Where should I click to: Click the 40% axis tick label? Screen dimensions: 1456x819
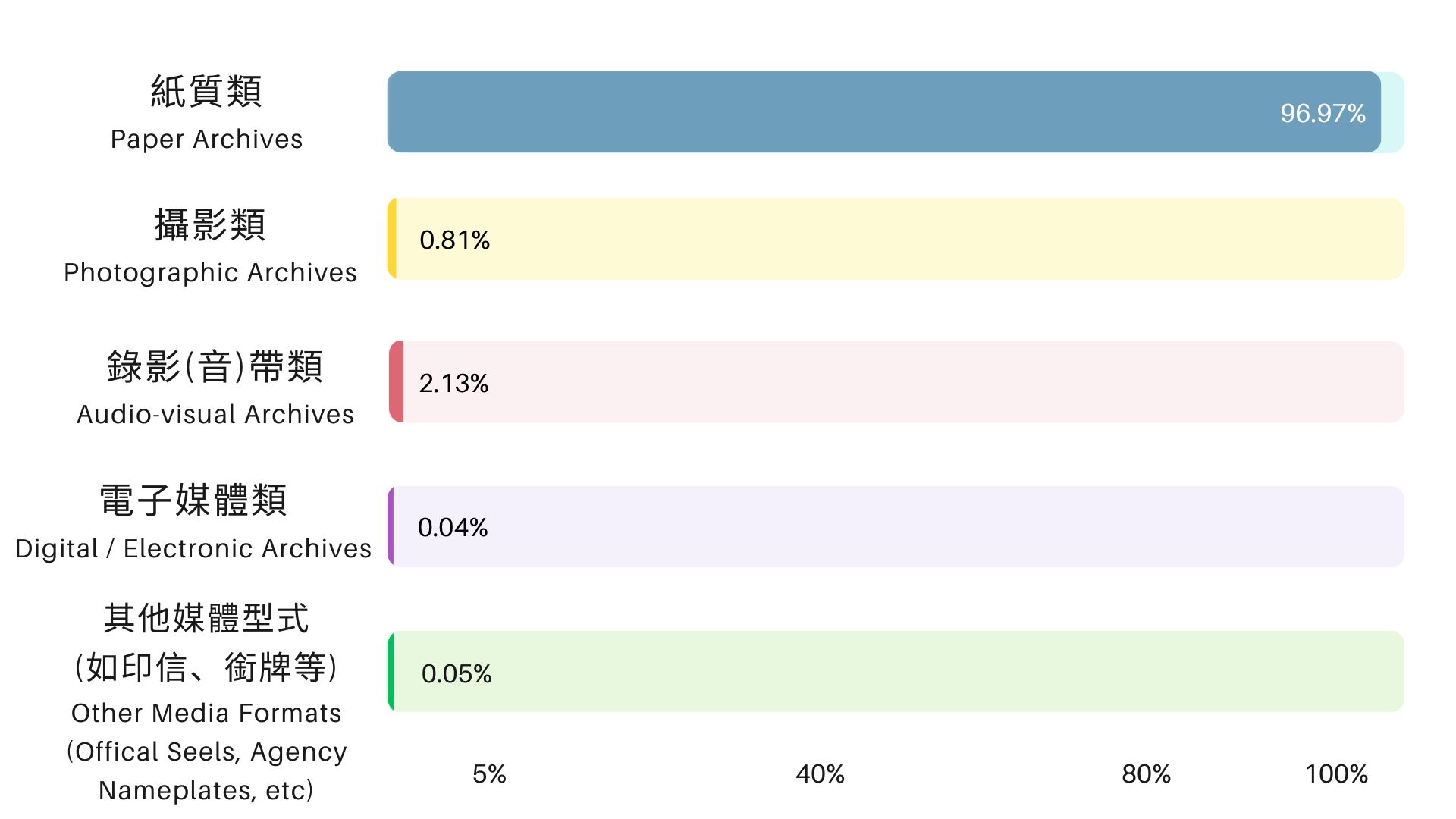click(x=820, y=774)
